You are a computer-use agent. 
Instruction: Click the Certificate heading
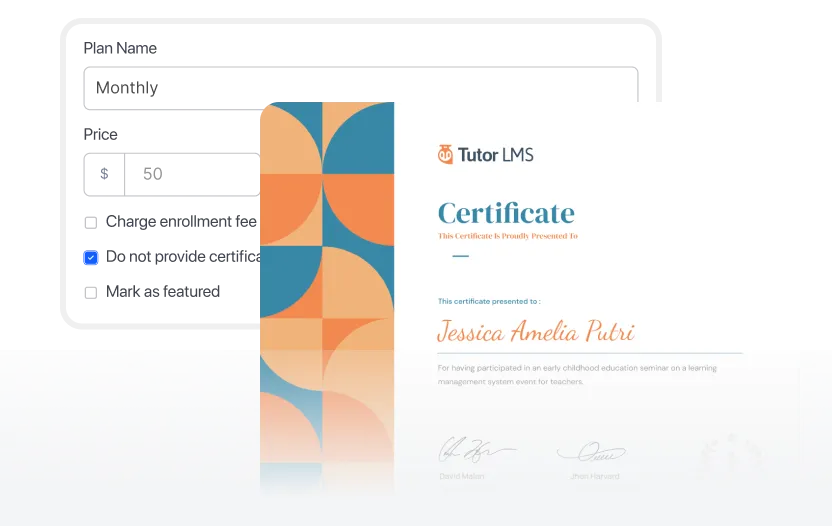[506, 213]
